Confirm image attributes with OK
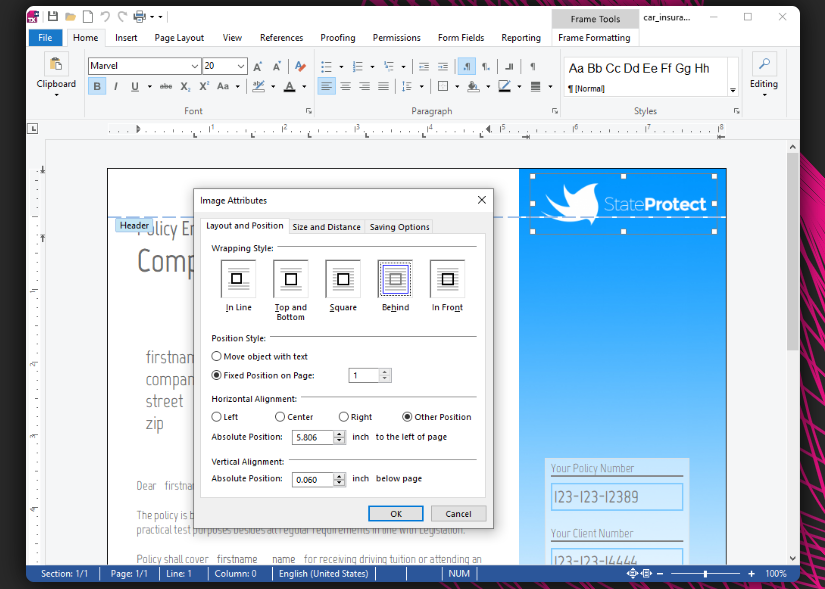 [396, 513]
